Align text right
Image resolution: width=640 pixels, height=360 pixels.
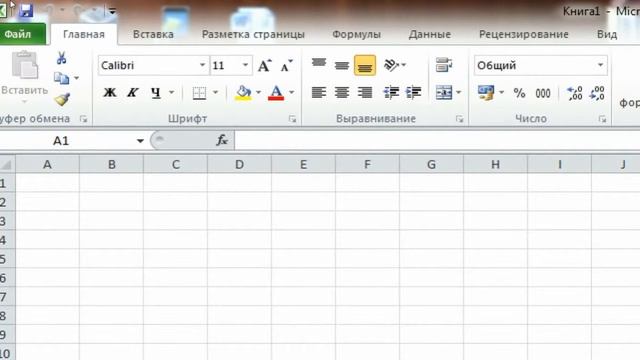pos(365,93)
